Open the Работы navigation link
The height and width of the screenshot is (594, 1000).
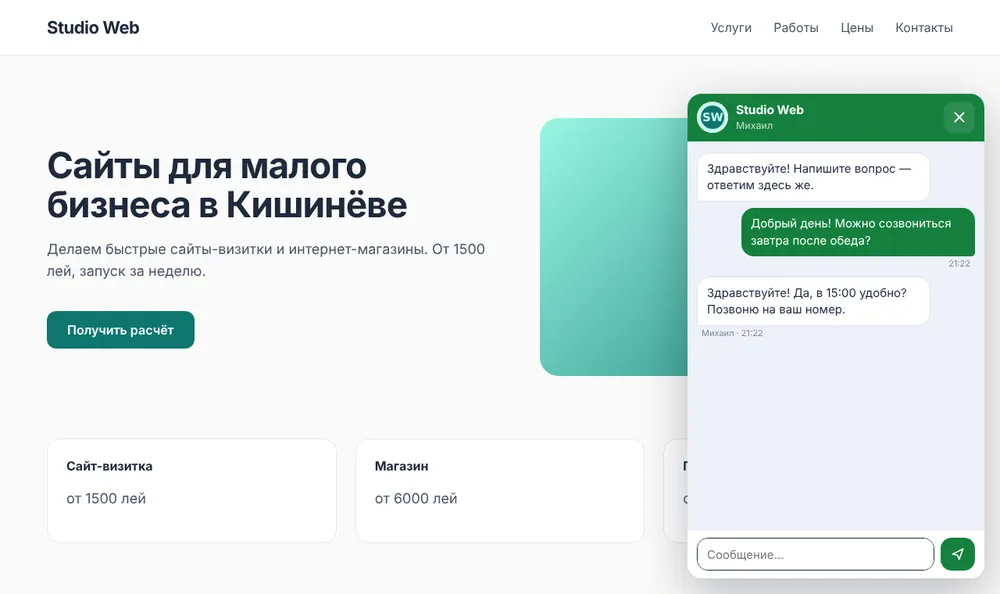point(796,28)
